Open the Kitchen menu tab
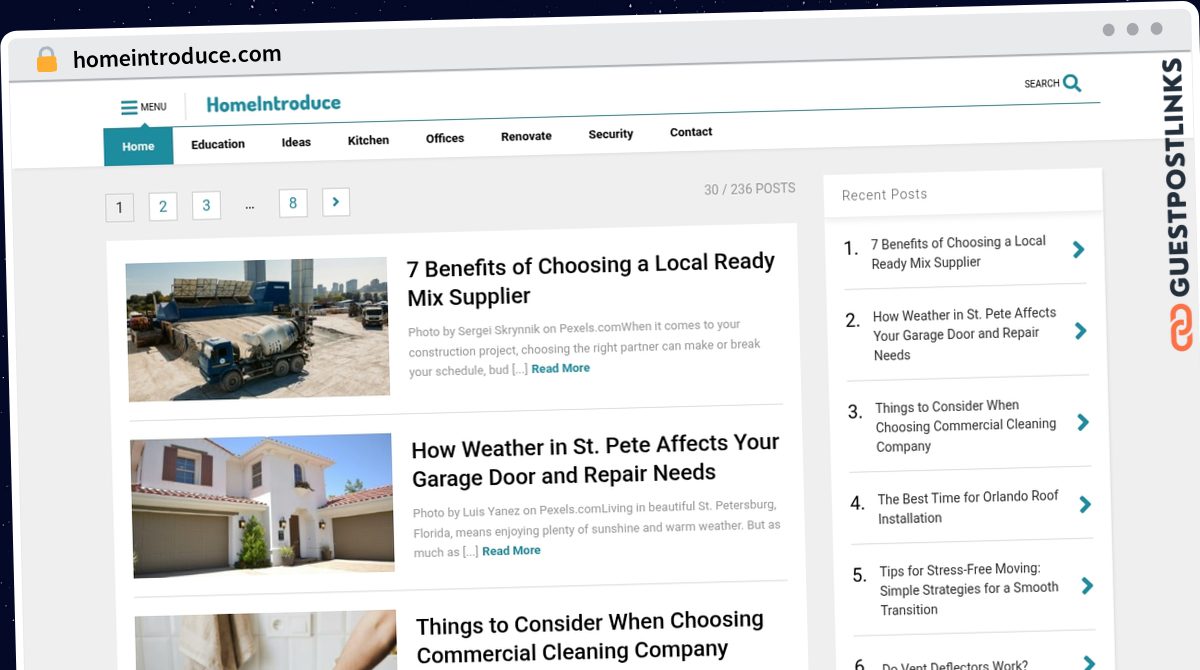 tap(368, 140)
